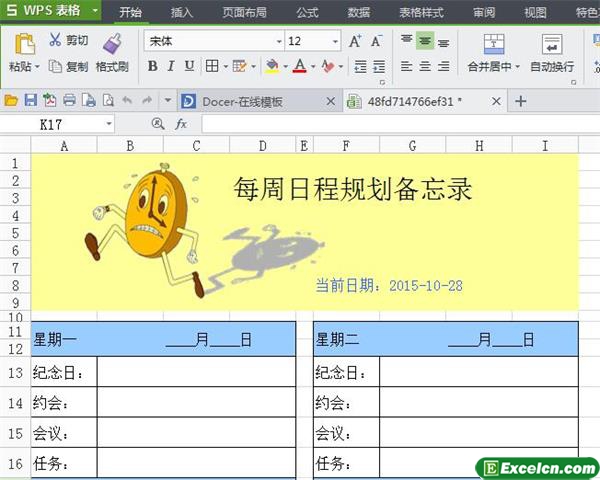Open the font size 12 dropdown
Image resolution: width=600 pixels, height=480 pixels.
pos(335,41)
